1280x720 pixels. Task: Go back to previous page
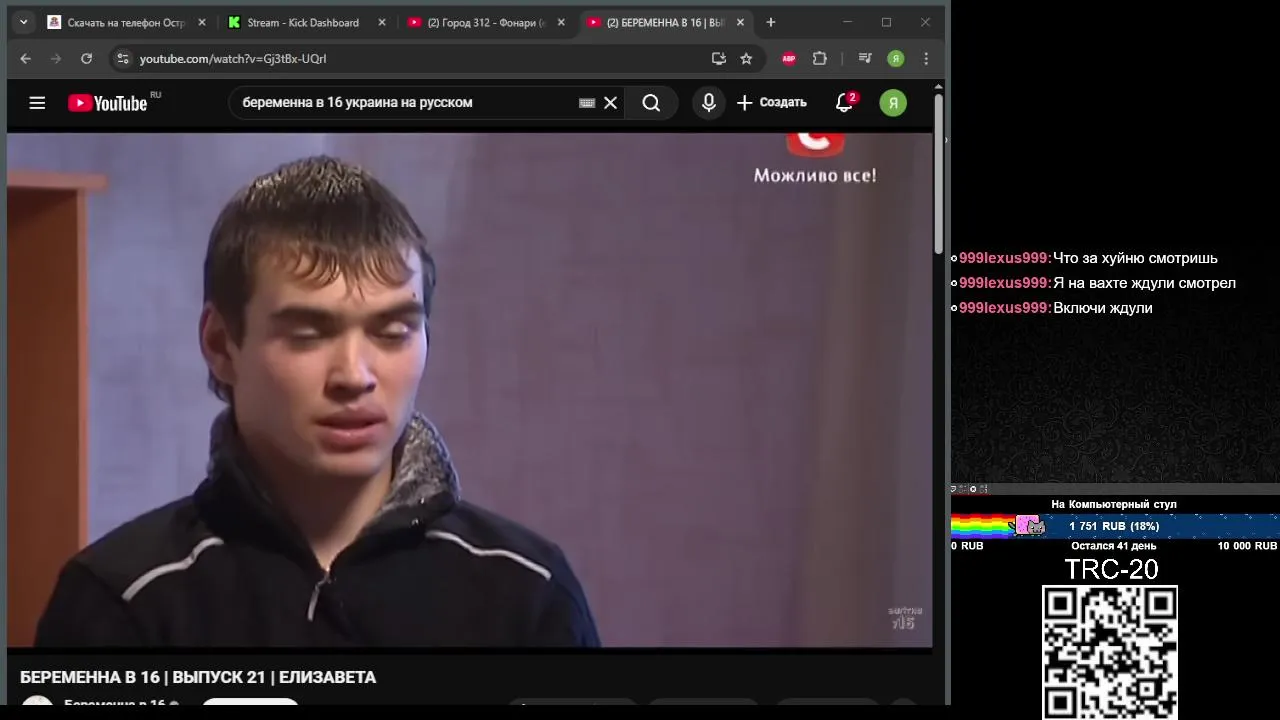click(x=26, y=59)
